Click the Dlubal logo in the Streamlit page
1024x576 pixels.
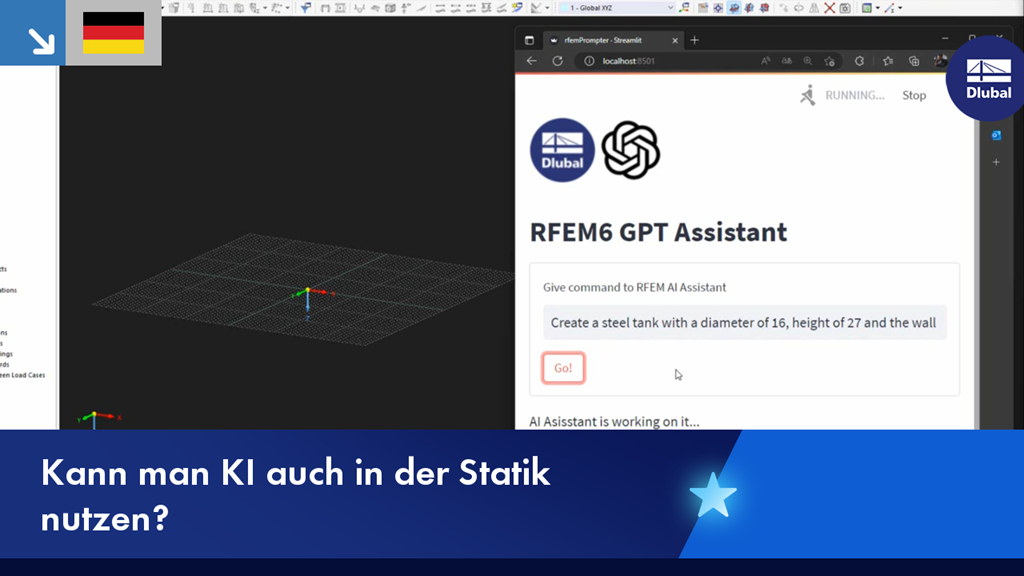coord(562,150)
